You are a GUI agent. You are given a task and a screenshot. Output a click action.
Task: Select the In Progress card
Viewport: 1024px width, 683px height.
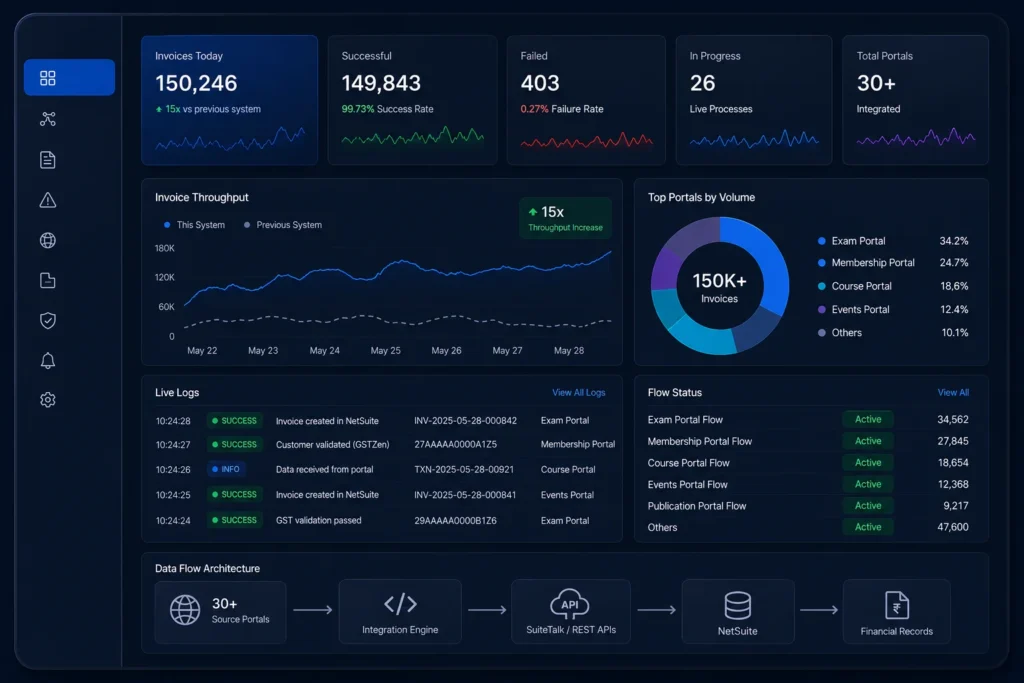click(x=754, y=100)
